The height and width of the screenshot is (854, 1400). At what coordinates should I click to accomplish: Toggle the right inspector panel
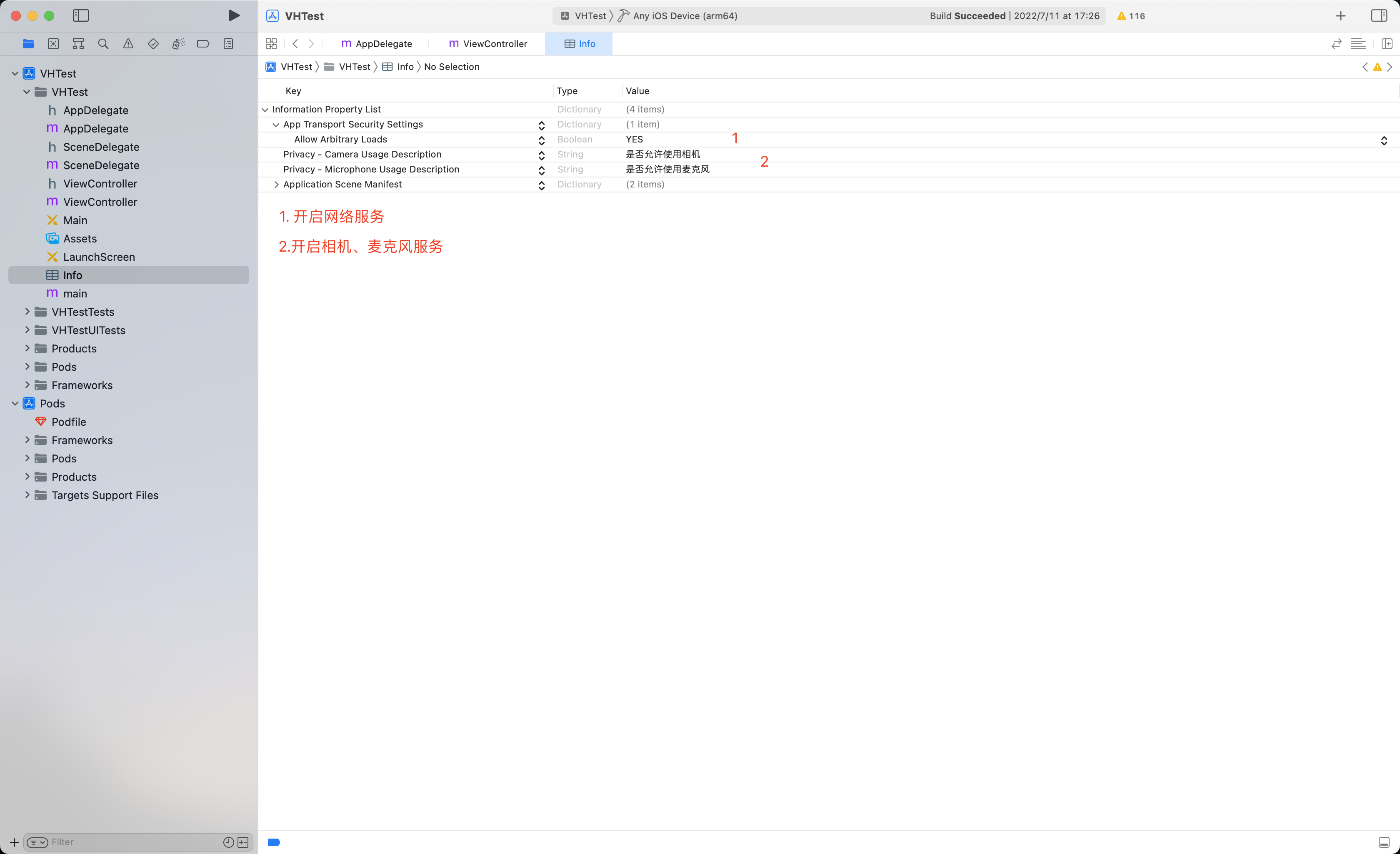tap(1378, 15)
